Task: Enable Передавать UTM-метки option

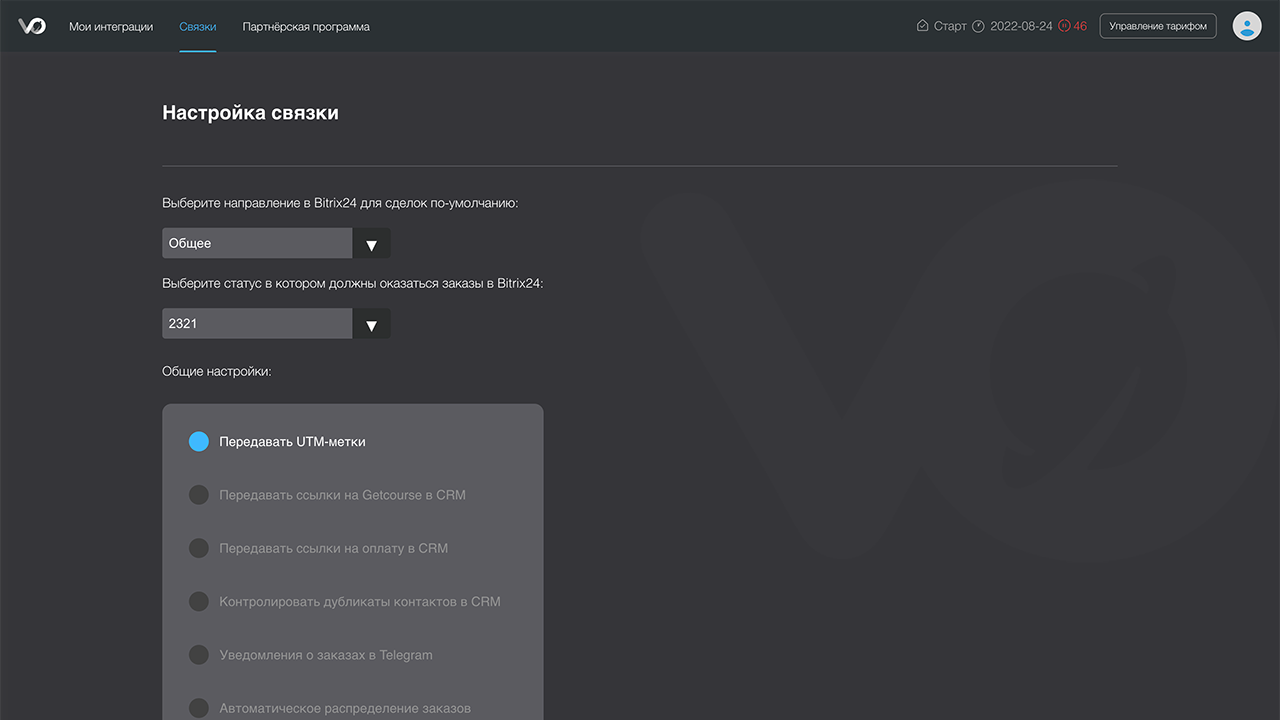Action: pyautogui.click(x=199, y=441)
